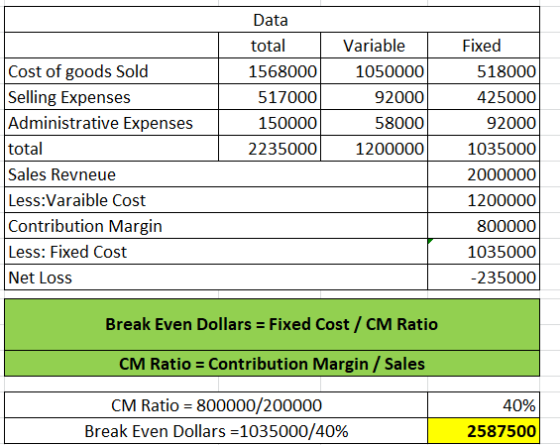The image size is (560, 445).
Task: Click the 'Administrative Expenses' label cell
Action: (111, 122)
